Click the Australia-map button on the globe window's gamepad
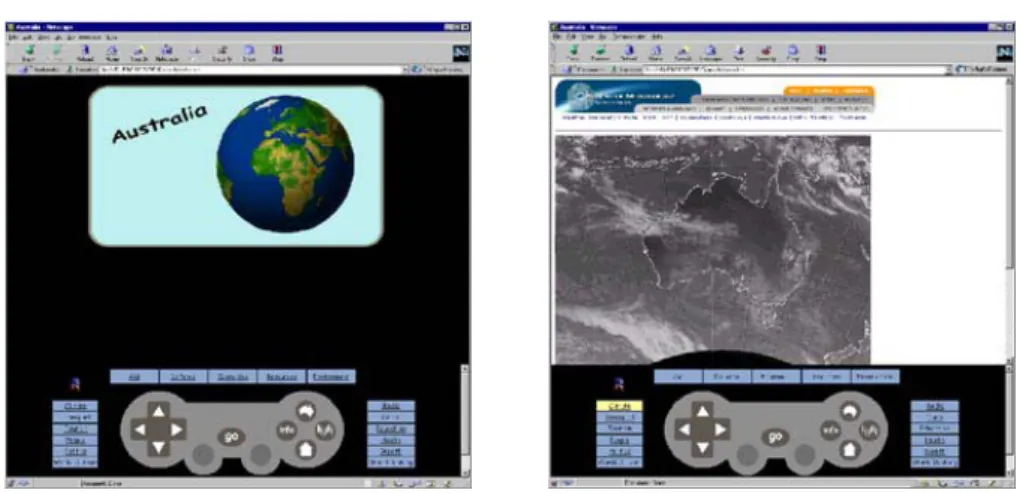 (x=306, y=410)
